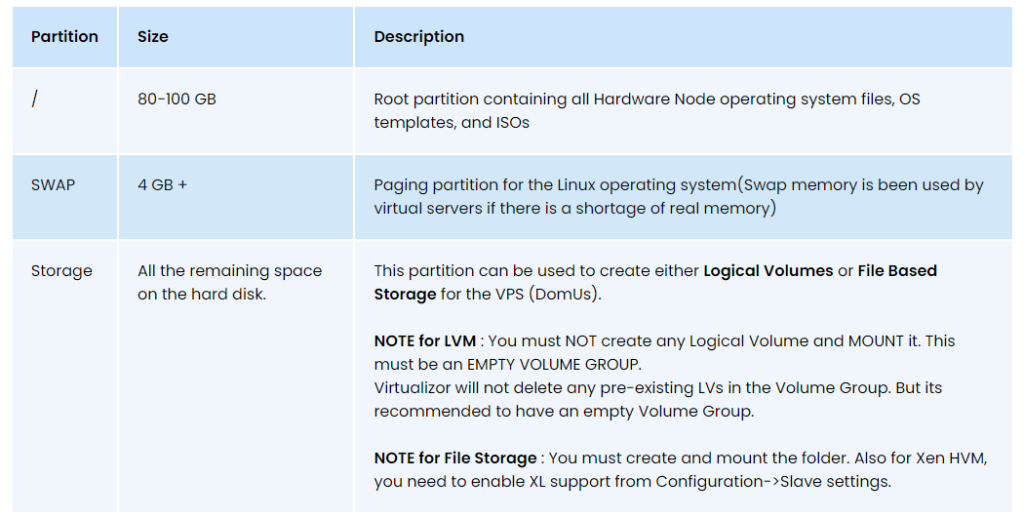This screenshot has height=518, width=1024.
Task: Click the 4 GB + size cell
Action: [162, 185]
